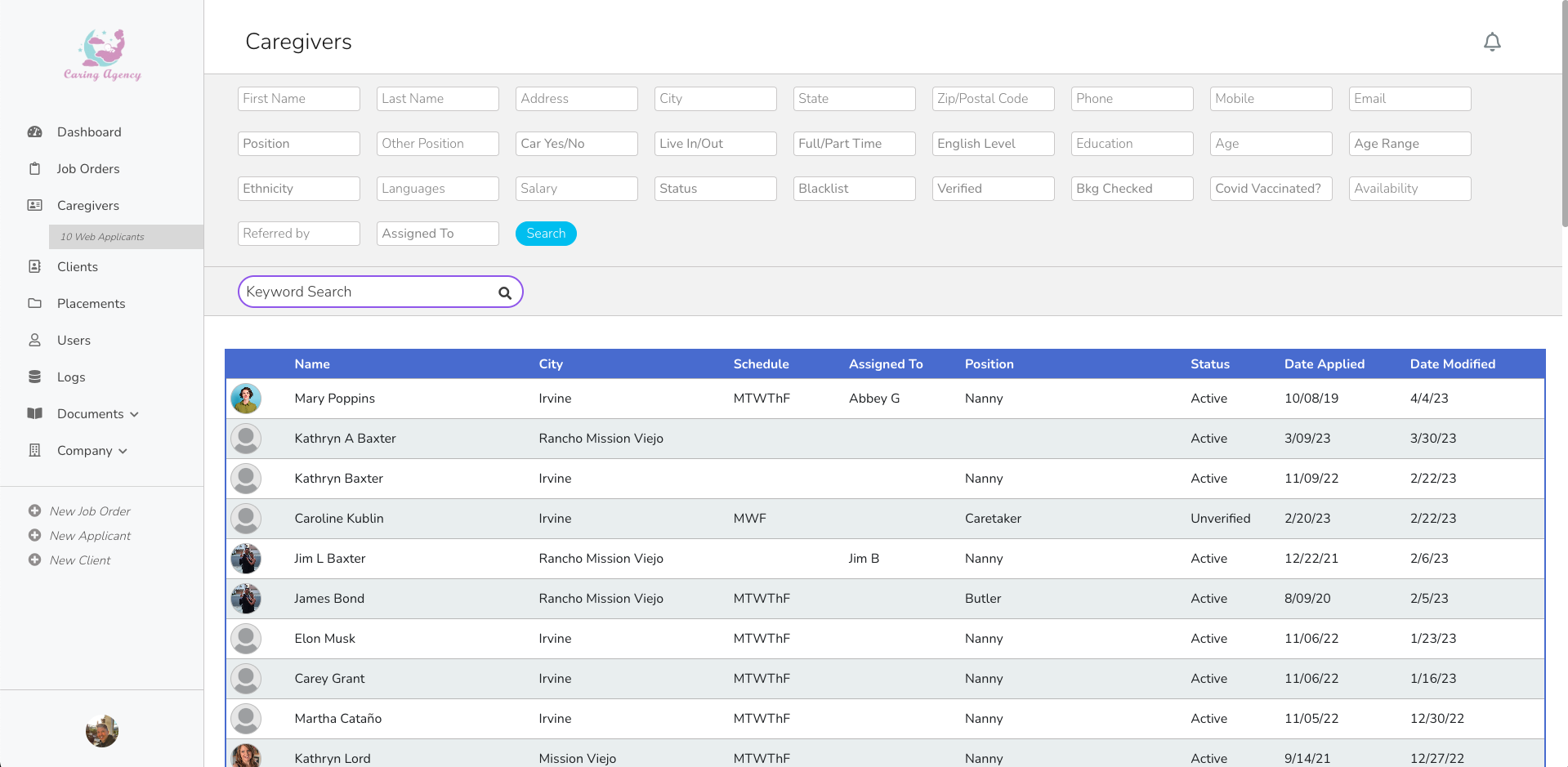1568x767 pixels.
Task: Open the Clients section
Action: pos(77,267)
